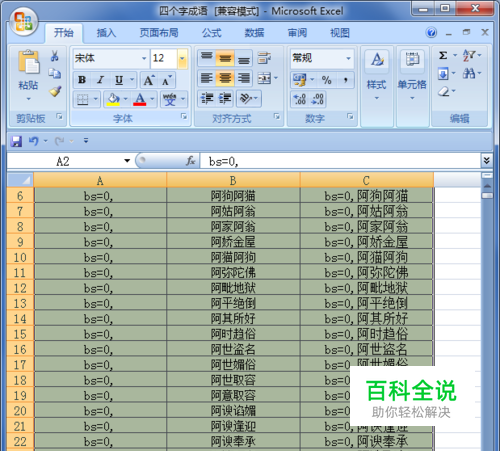
Task: Open the font size dropdown arrow
Action: [x=182, y=58]
